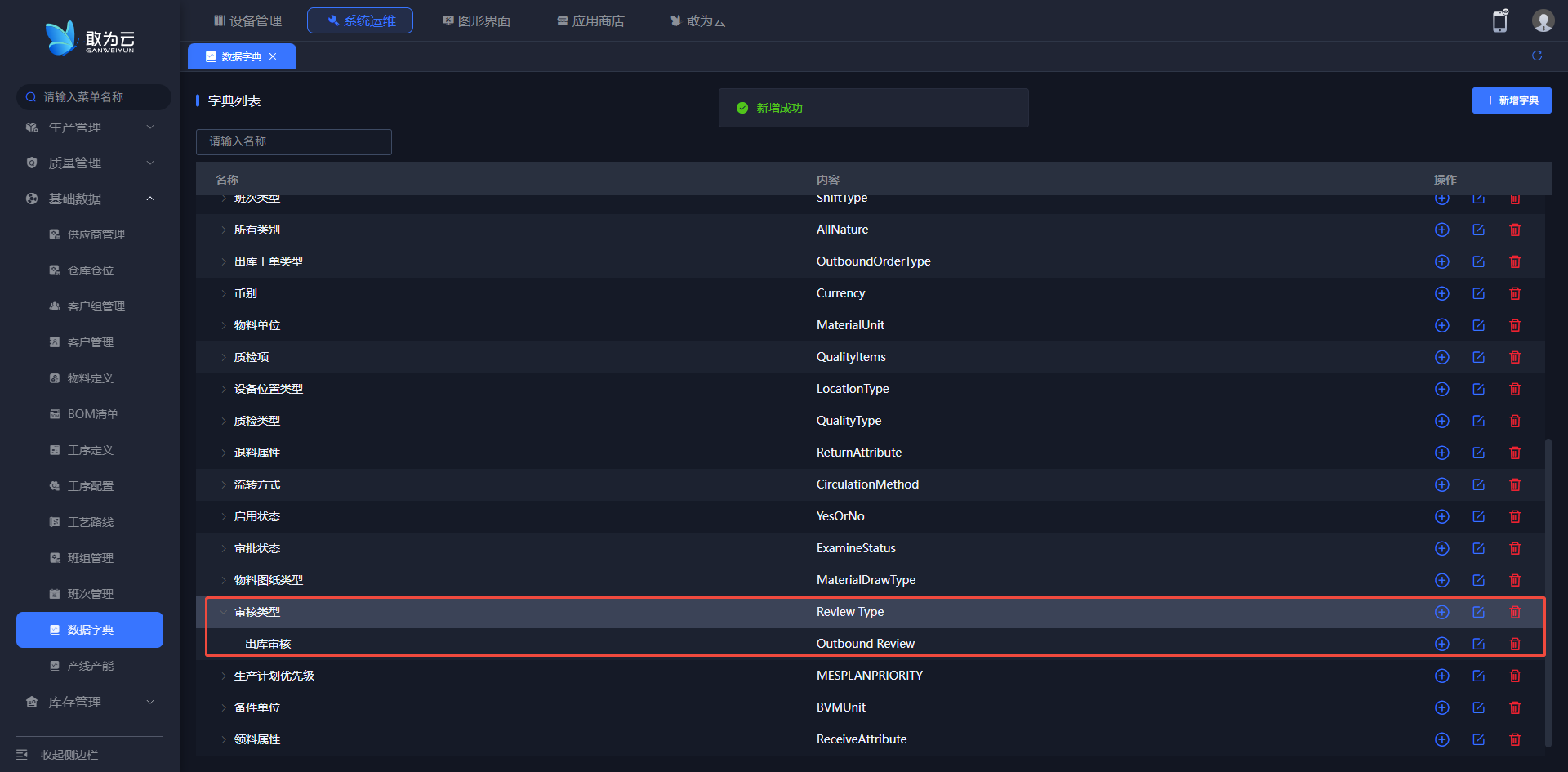Expand the 生产管理 sidebar menu
1568x772 pixels.
click(88, 127)
